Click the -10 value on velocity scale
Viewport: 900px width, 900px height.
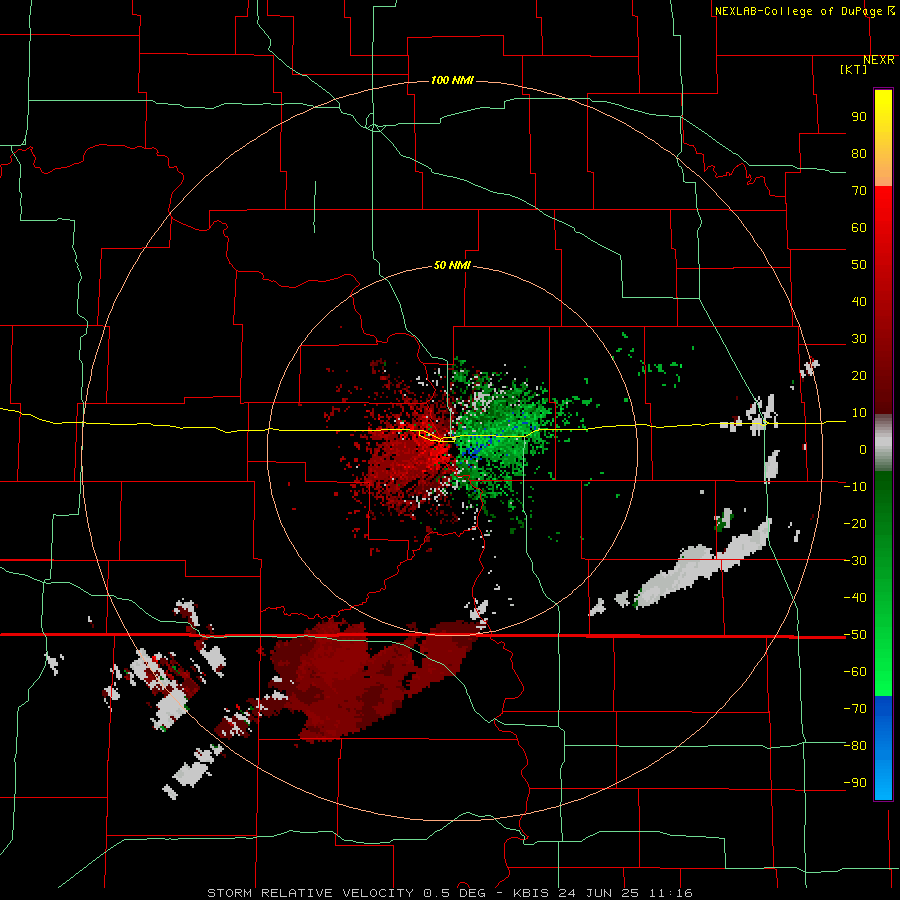pyautogui.click(x=855, y=487)
